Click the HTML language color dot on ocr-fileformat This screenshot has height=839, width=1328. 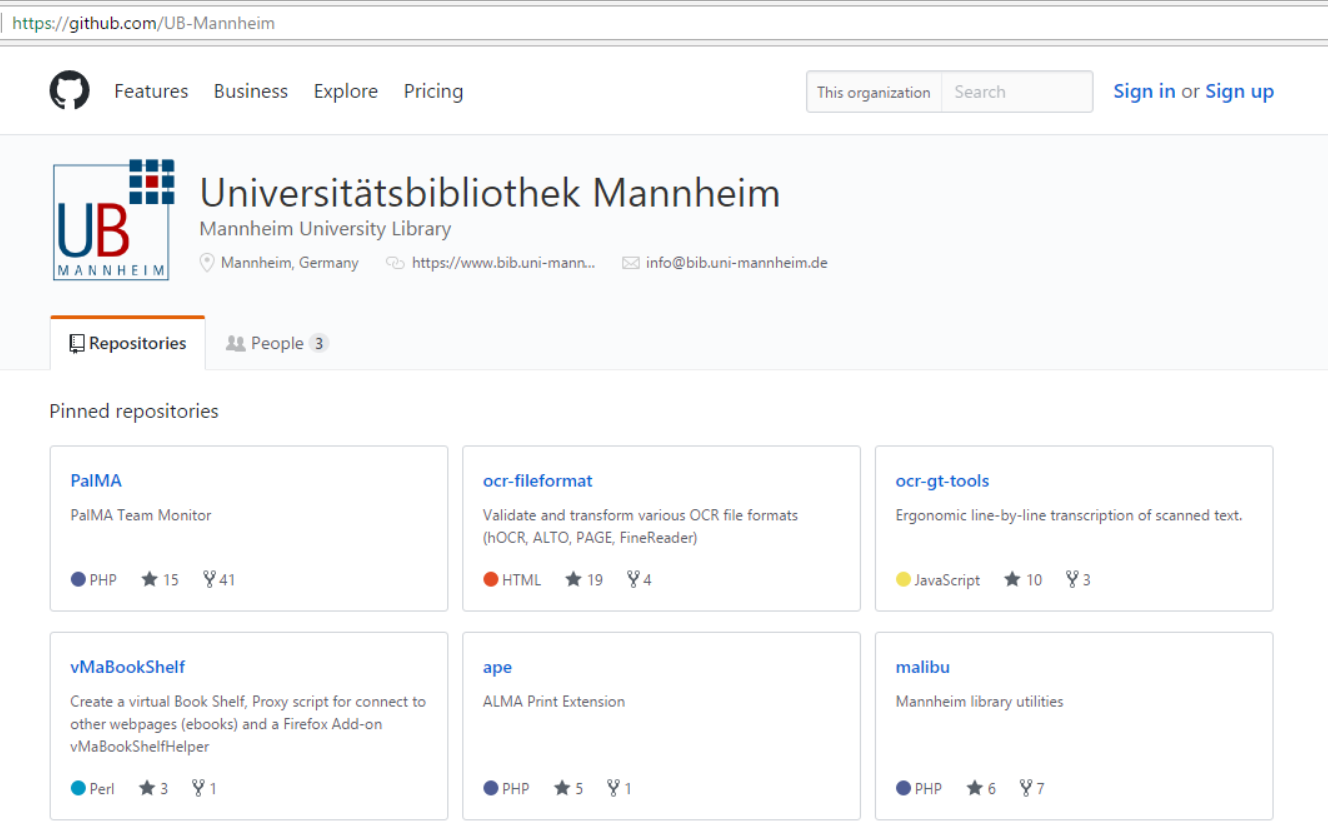(x=491, y=579)
